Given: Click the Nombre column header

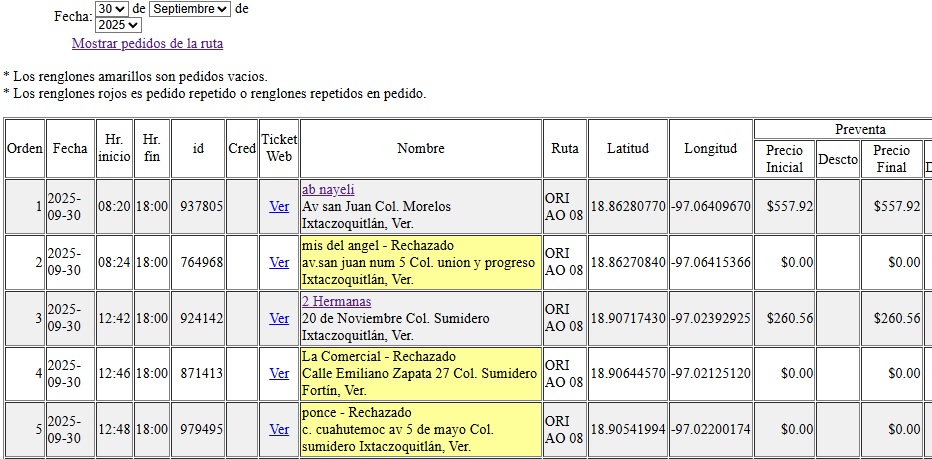Looking at the screenshot, I should point(420,149).
